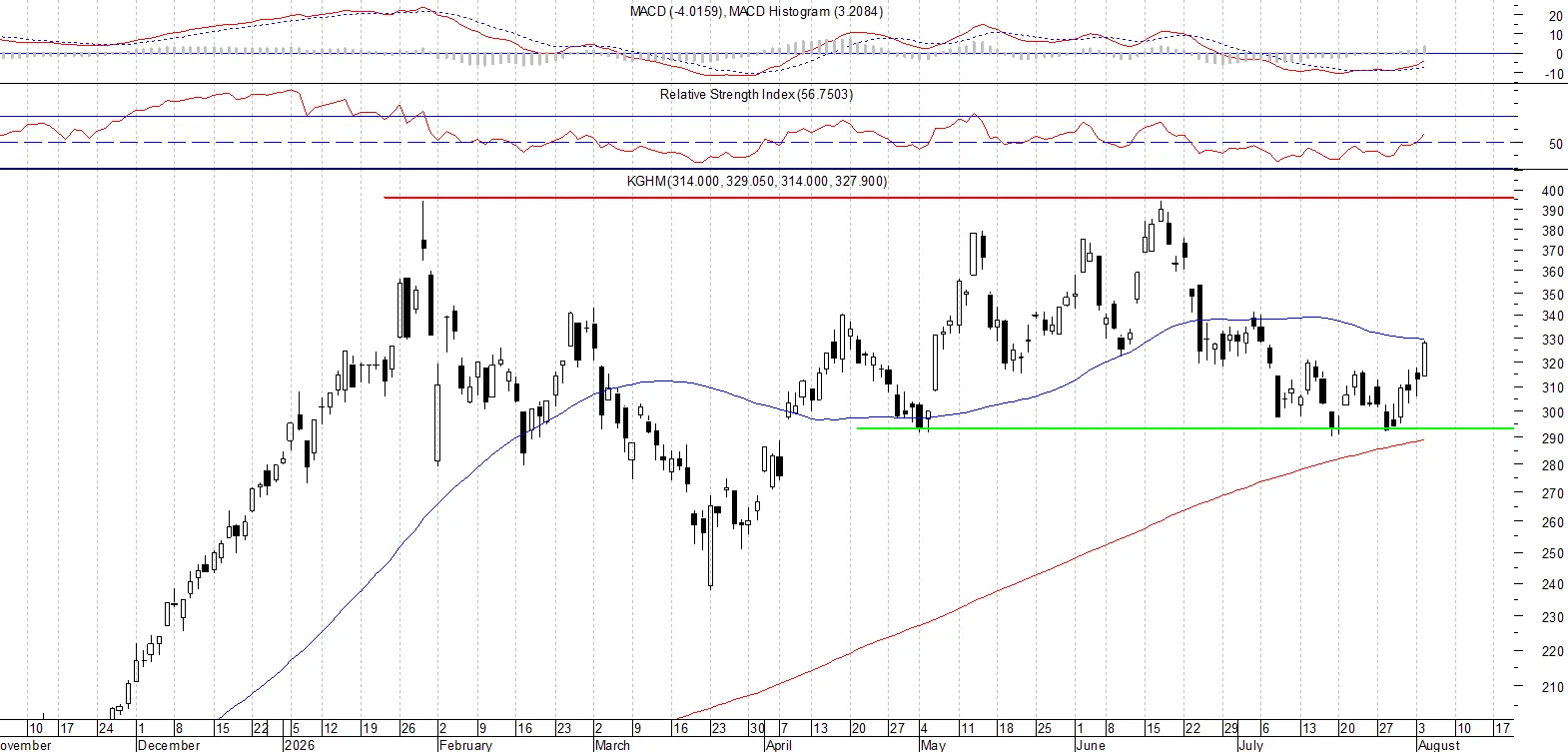This screenshot has height=752, width=1568.
Task: Click the April month label
Action: (x=779, y=745)
